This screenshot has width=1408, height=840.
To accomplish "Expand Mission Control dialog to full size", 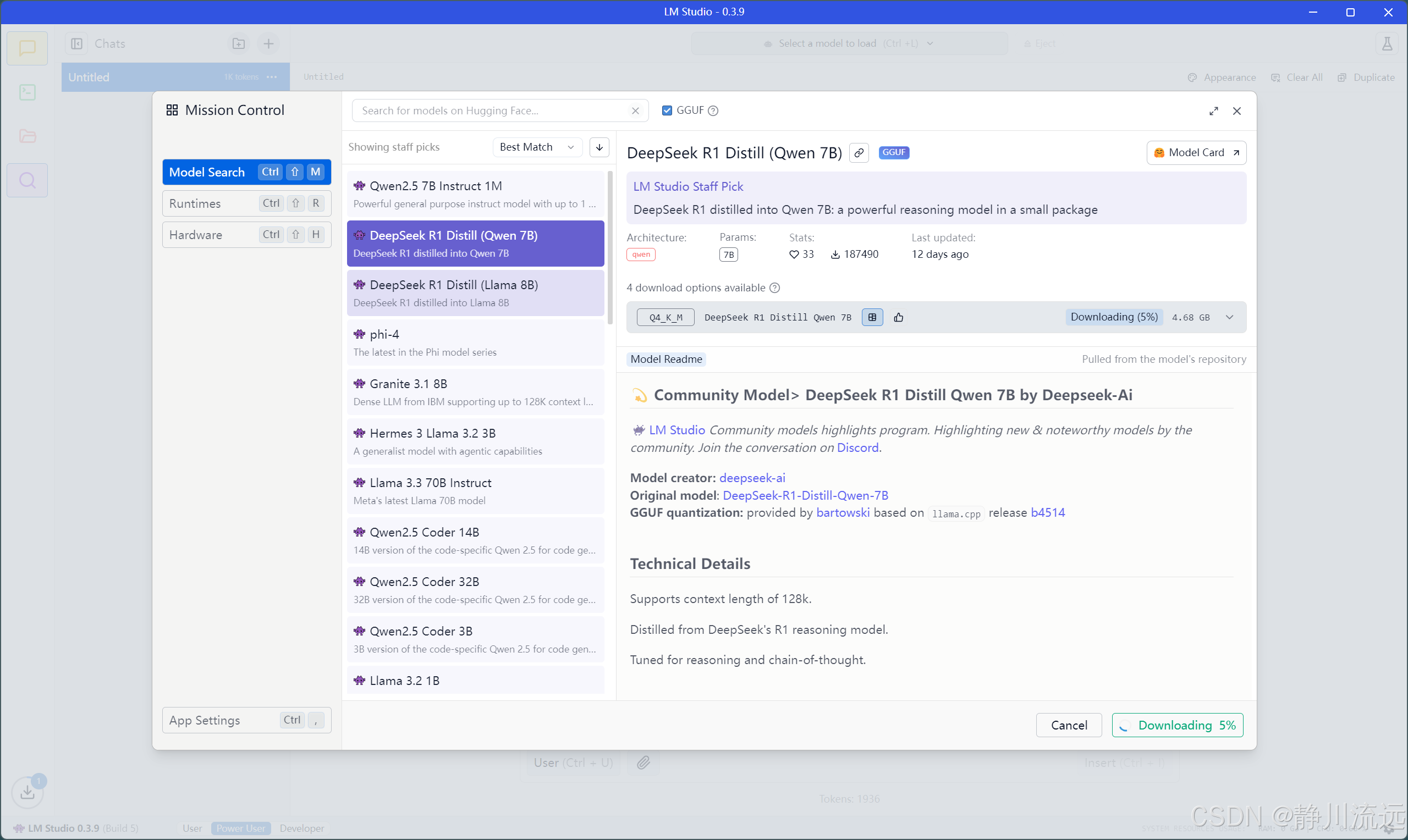I will tap(1213, 111).
